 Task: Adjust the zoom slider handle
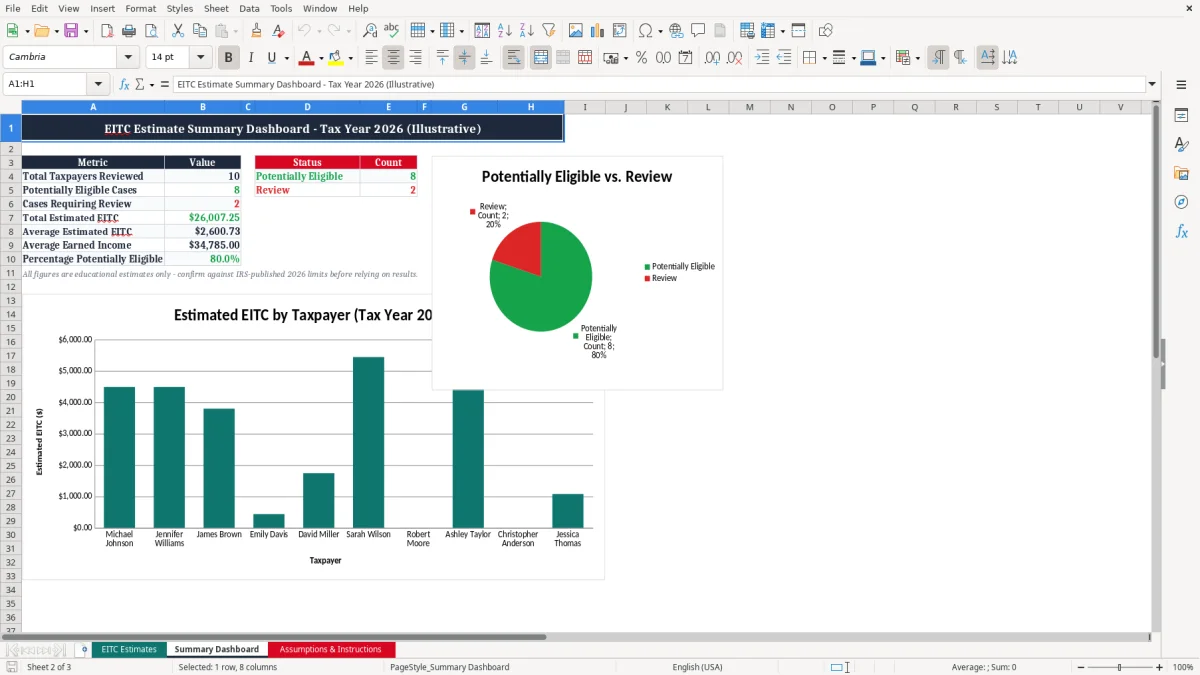pos(1120,667)
